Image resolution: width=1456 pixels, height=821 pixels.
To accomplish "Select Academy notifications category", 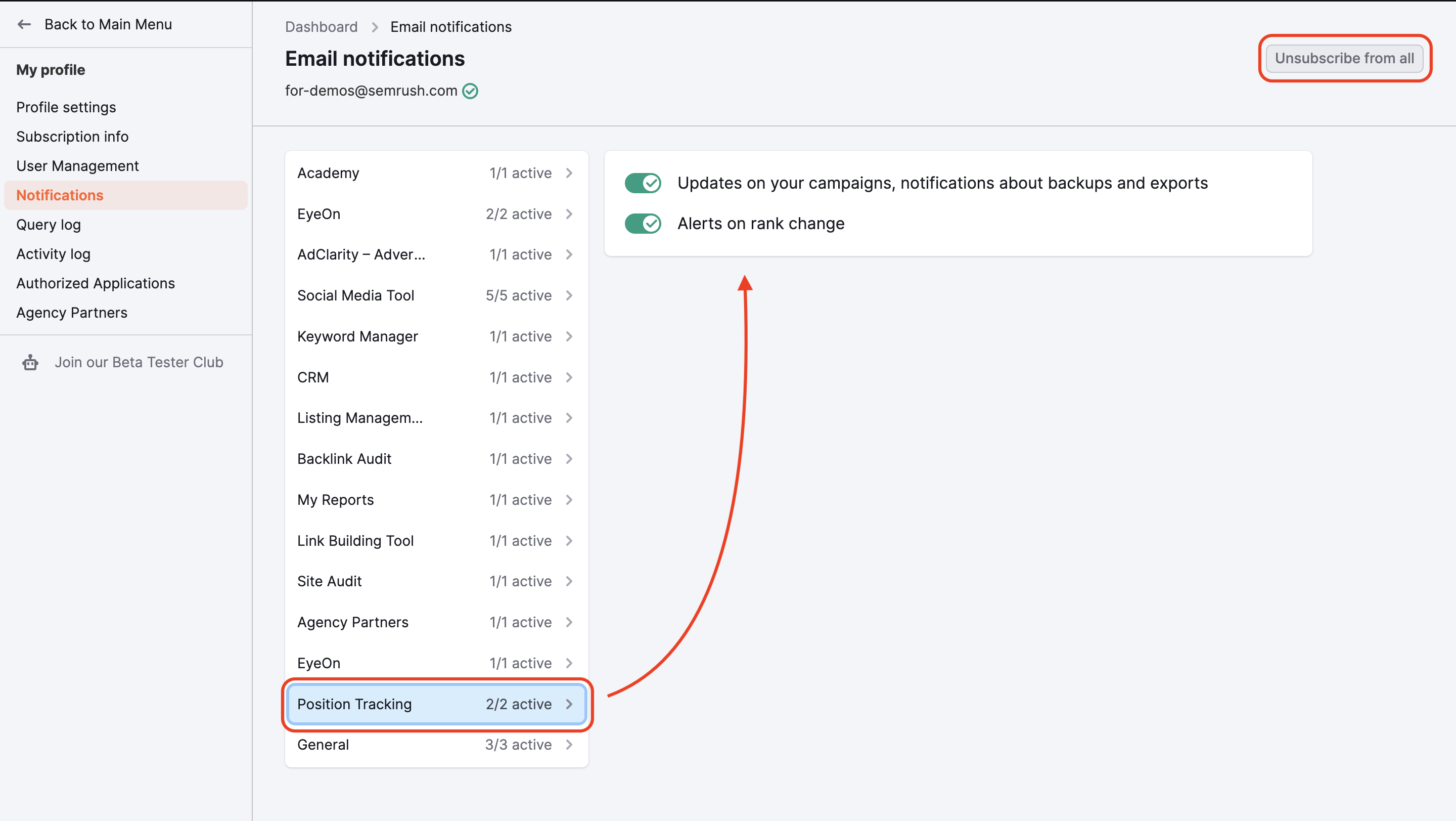I will tap(436, 173).
